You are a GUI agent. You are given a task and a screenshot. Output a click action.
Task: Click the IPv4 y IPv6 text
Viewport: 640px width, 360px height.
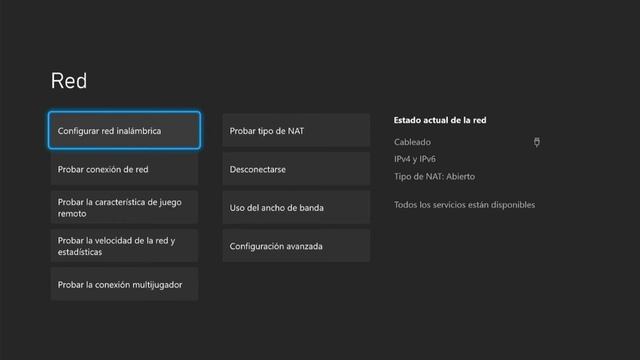tap(415, 159)
